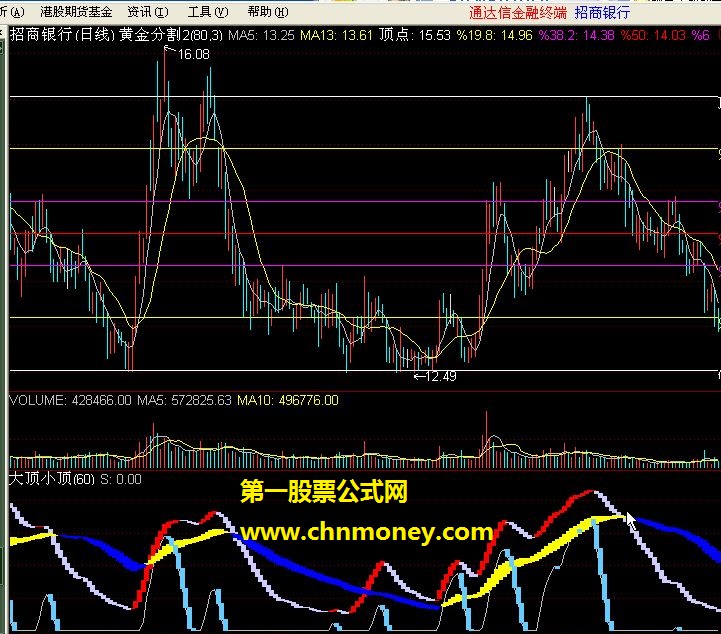
Task: Select the 招商银行(日线) chart title
Action: pos(63,35)
